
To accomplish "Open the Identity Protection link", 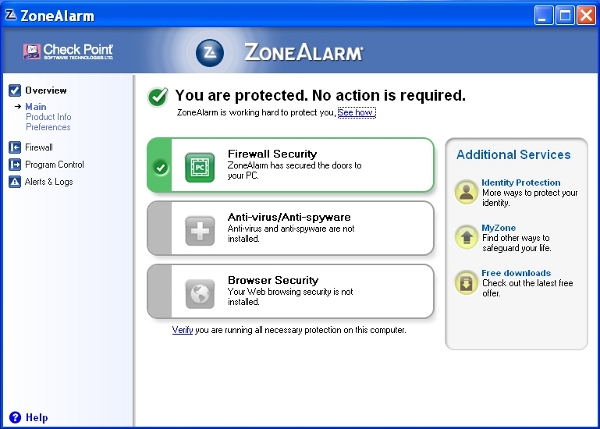I will point(521,183).
